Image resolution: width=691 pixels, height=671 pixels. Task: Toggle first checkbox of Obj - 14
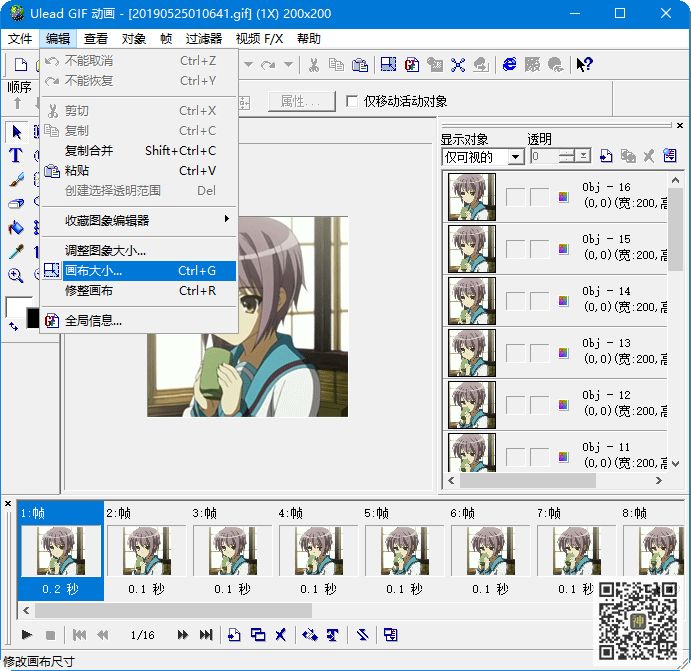(x=515, y=301)
